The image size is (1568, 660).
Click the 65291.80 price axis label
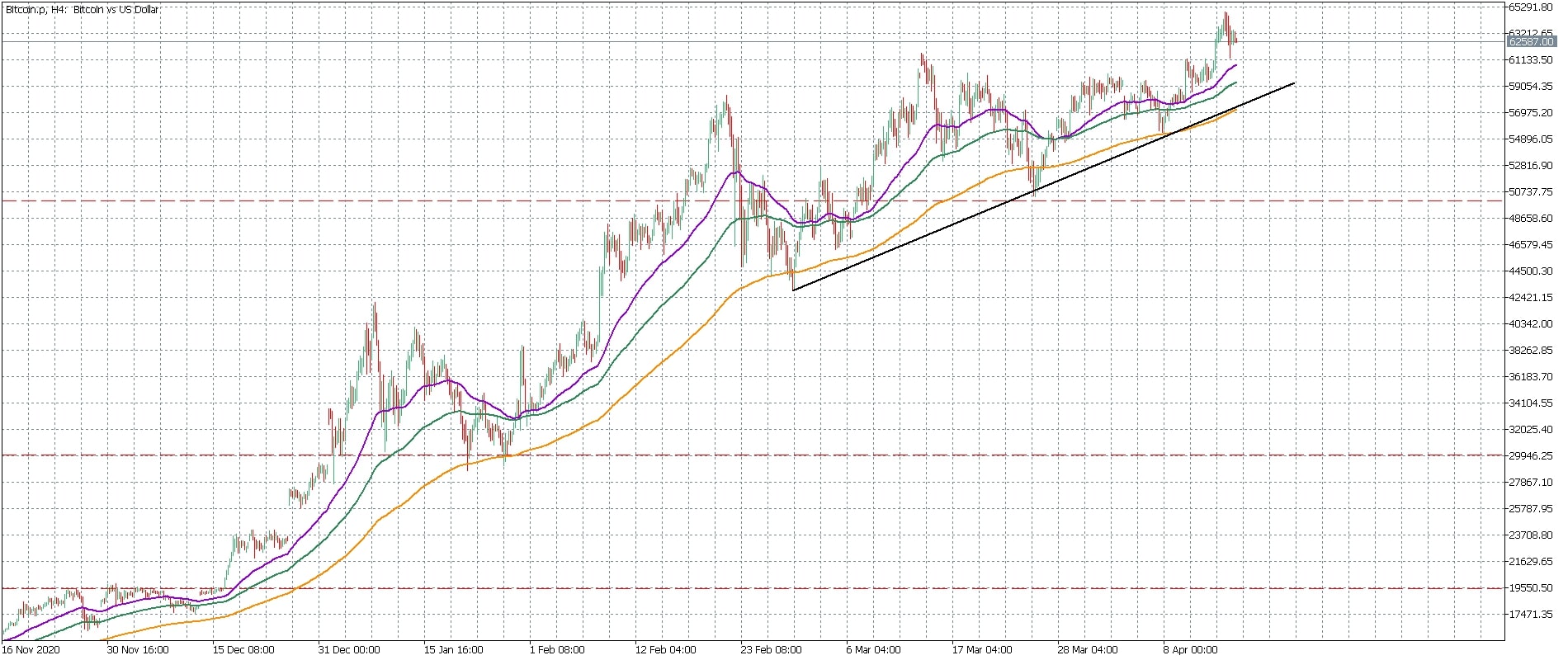click(1531, 7)
